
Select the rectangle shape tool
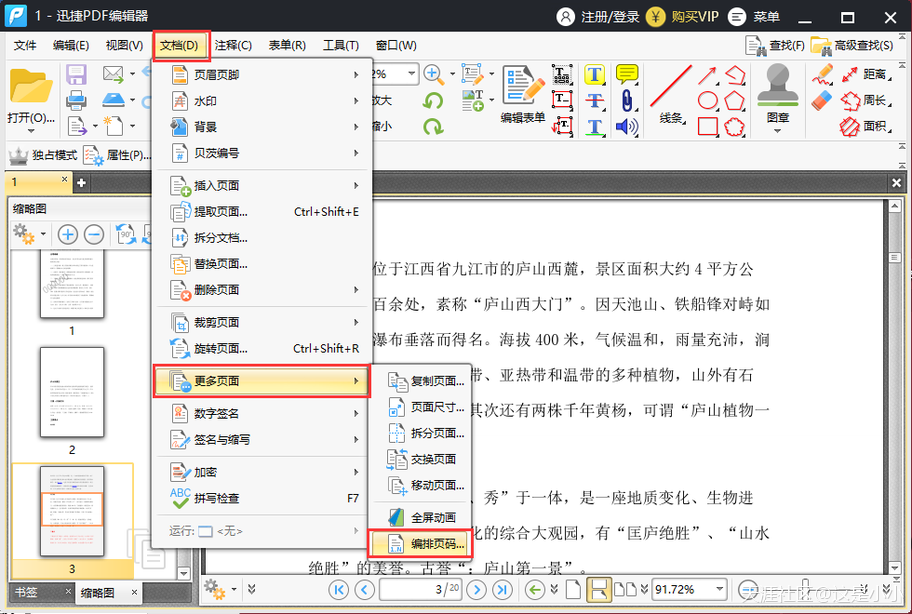click(x=707, y=126)
